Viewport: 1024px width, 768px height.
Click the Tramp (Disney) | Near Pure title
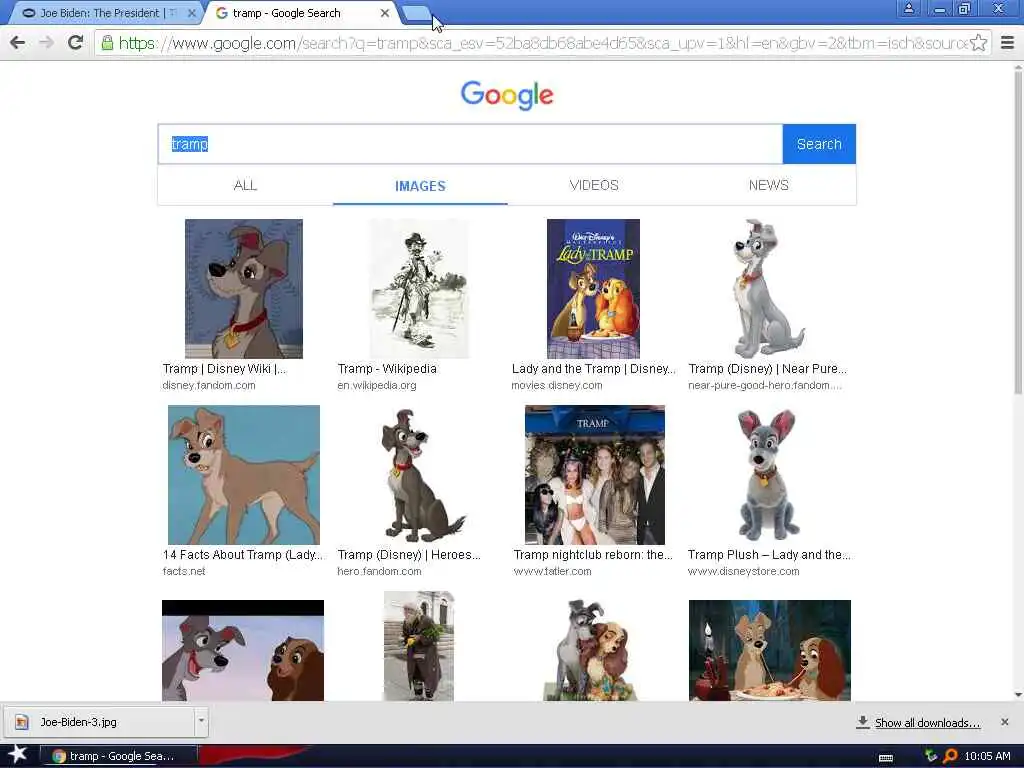tap(767, 369)
